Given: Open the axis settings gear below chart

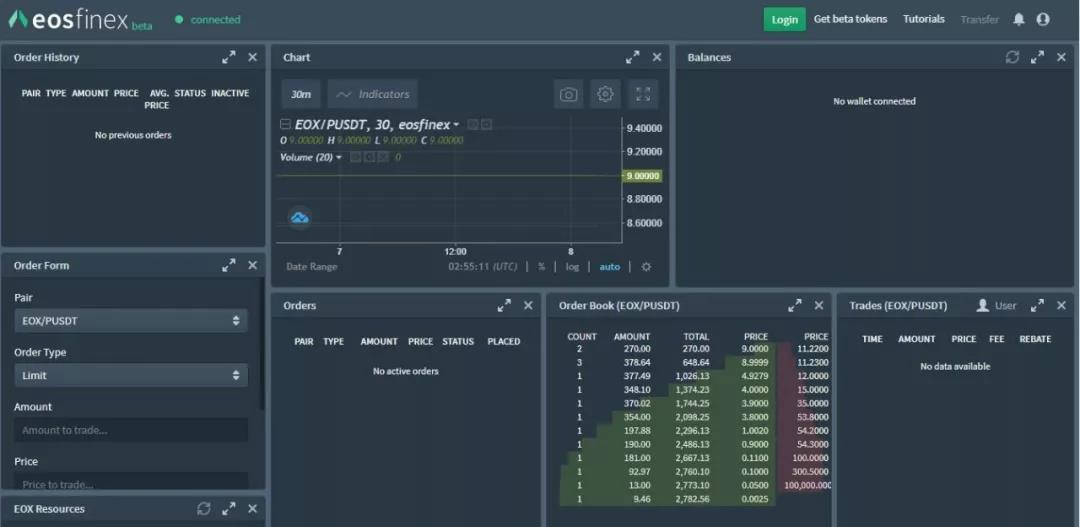Looking at the screenshot, I should point(646,267).
